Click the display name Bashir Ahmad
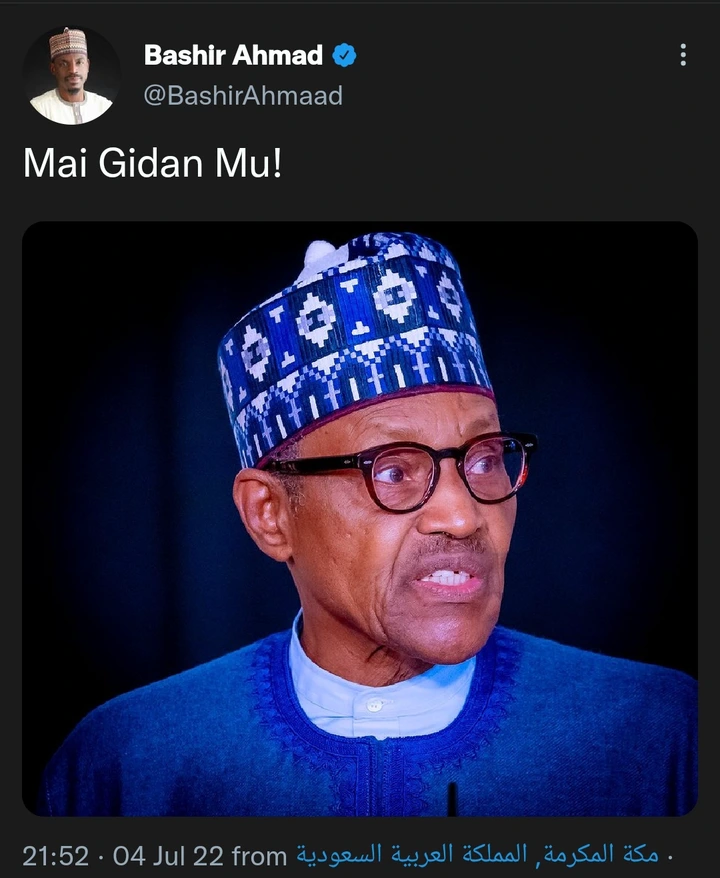720x878 pixels. 233,56
